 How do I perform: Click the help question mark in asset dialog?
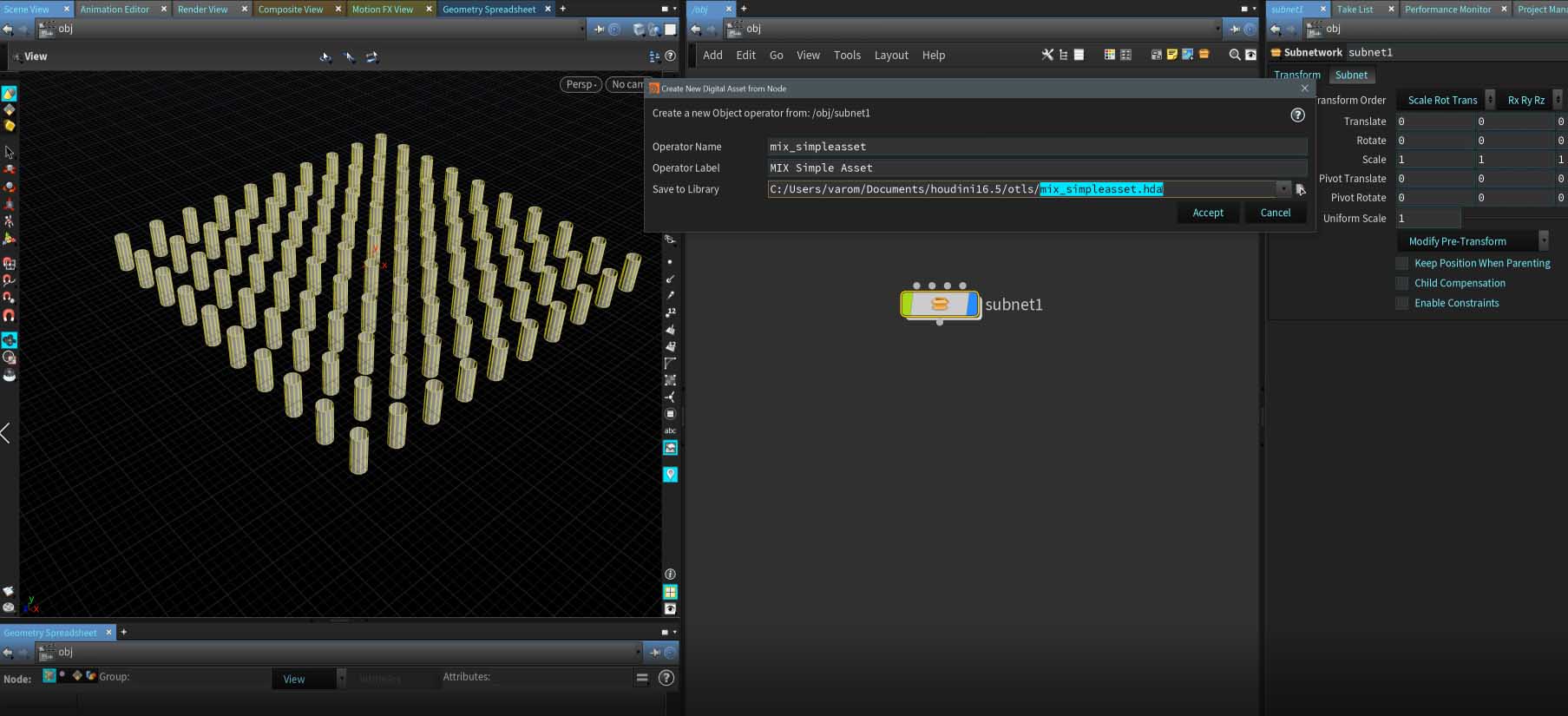click(1297, 115)
